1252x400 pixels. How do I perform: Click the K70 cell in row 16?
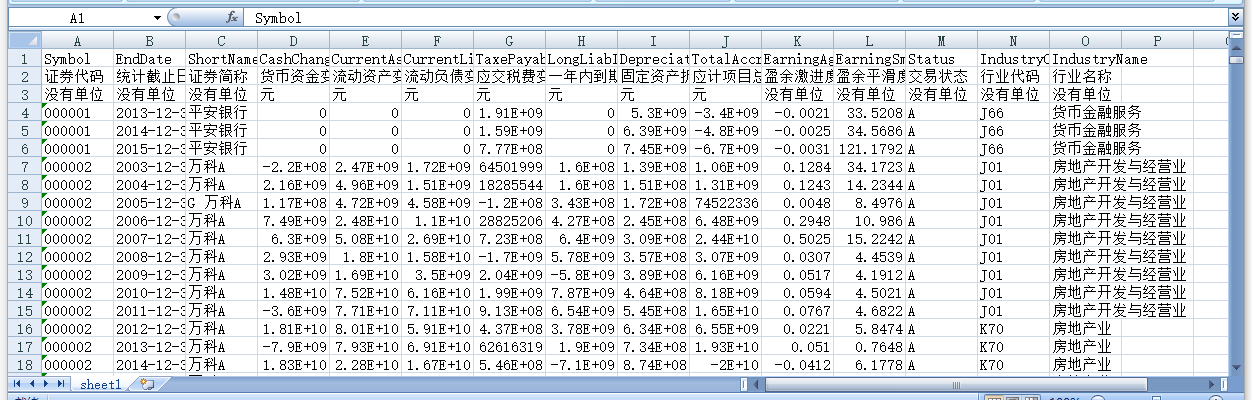click(x=1013, y=329)
